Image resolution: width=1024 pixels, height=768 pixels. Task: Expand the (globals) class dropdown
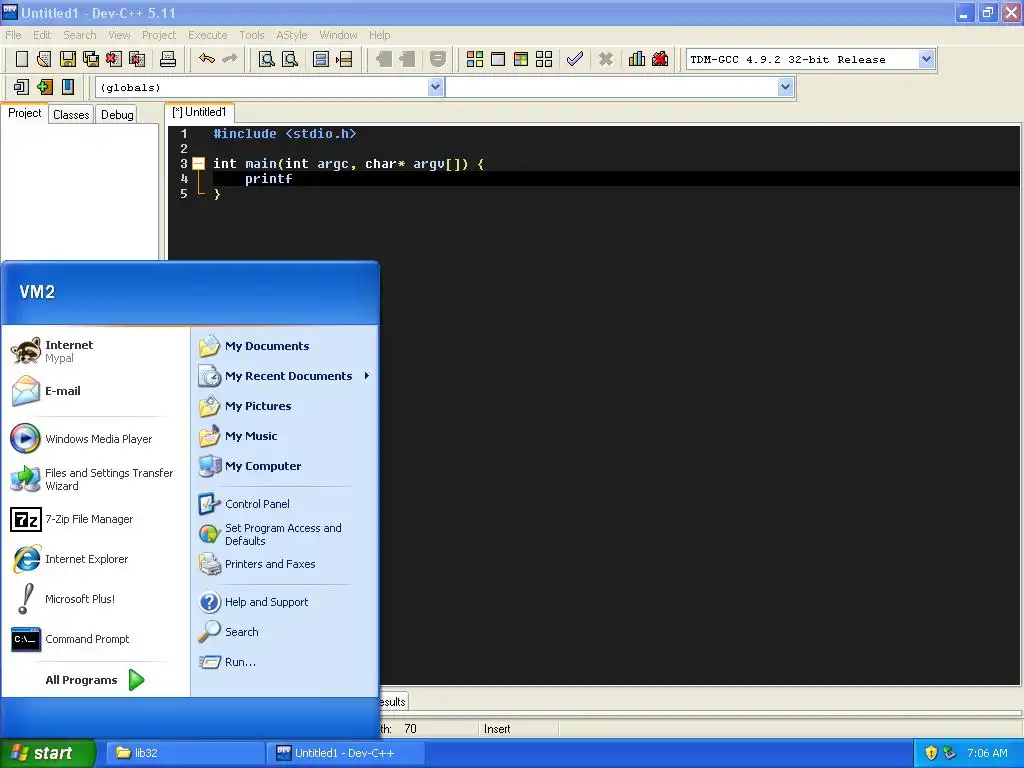[436, 87]
